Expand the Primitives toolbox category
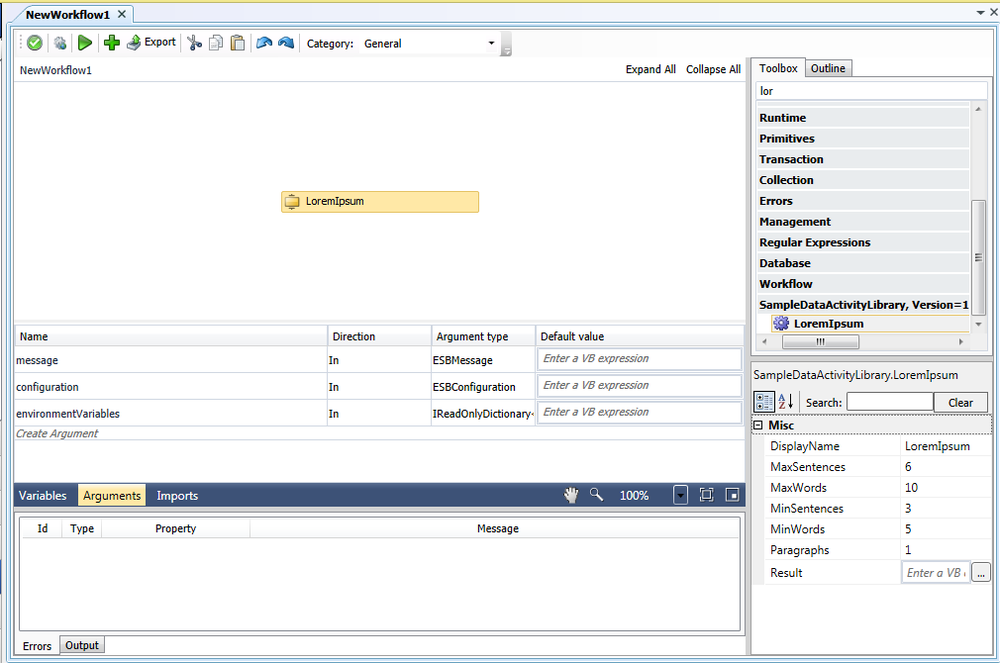This screenshot has width=1000, height=663. point(864,138)
